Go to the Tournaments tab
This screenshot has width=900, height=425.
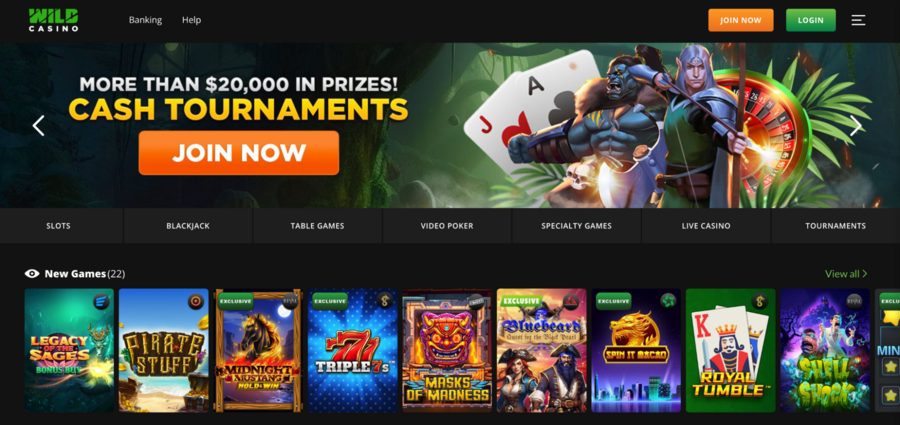coord(835,226)
